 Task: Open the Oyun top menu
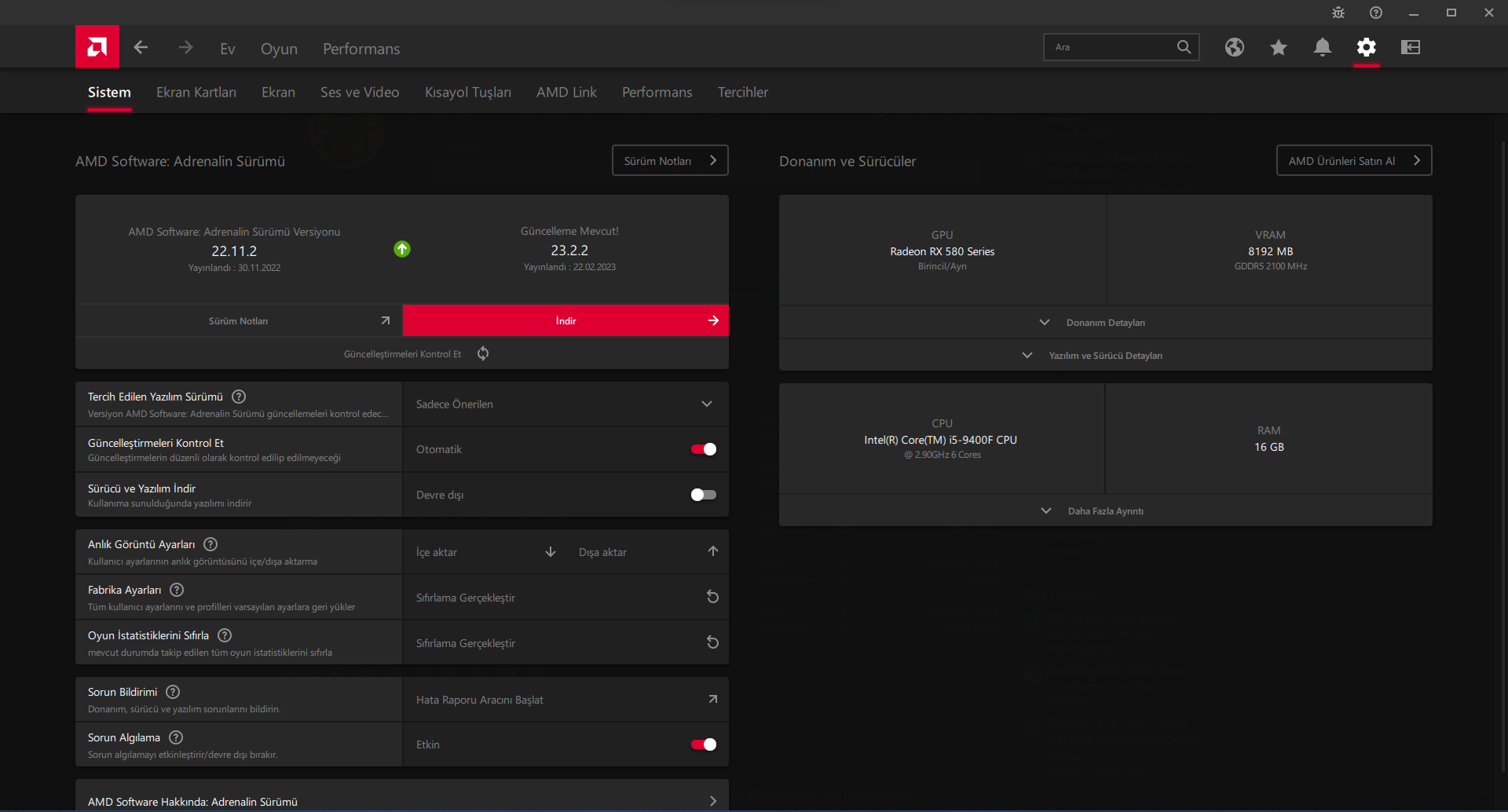pos(279,49)
